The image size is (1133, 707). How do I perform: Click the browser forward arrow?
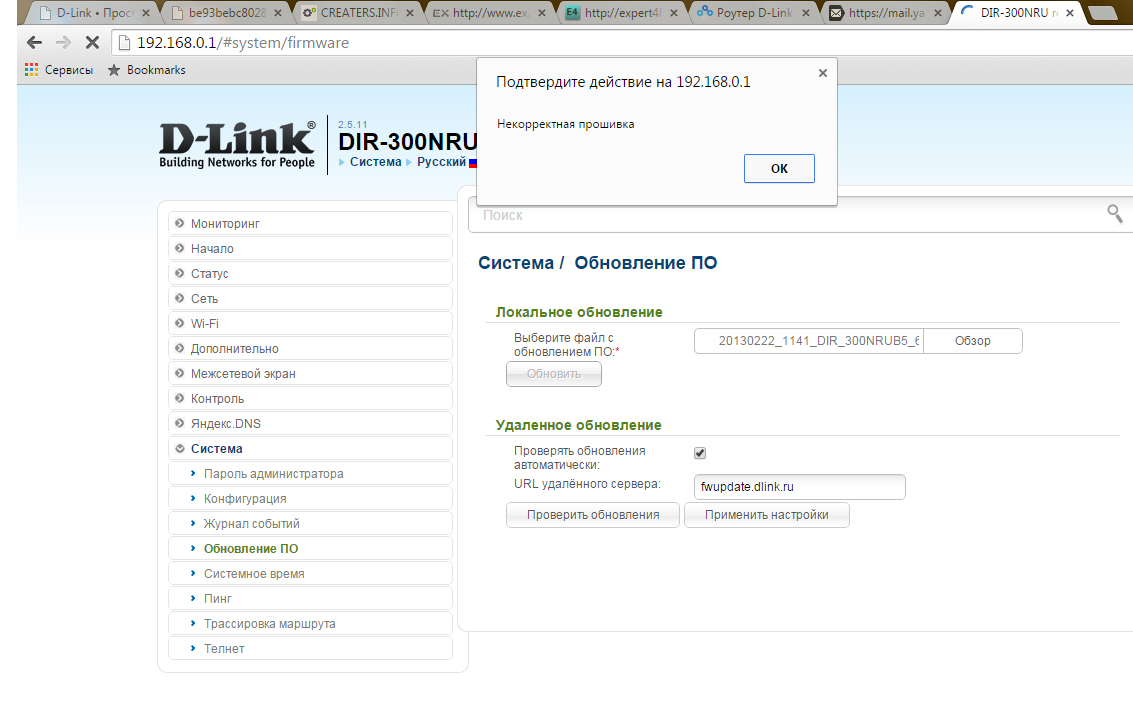coord(64,43)
